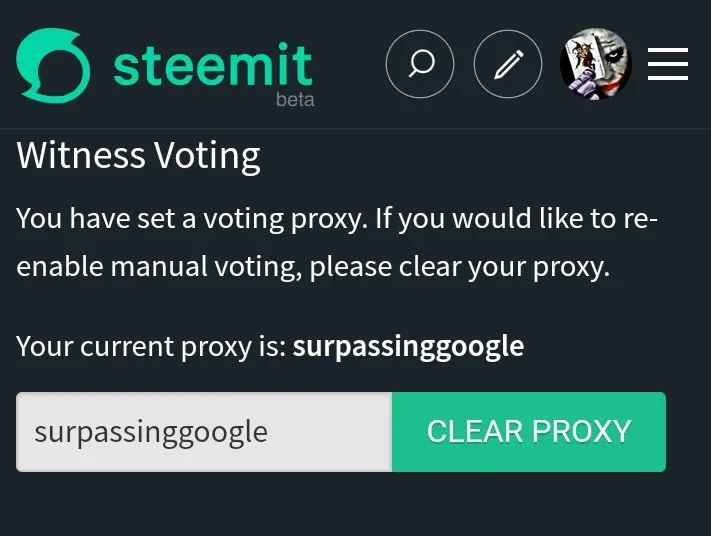Open the Joker profile avatar
Image resolution: width=711 pixels, height=536 pixels.
pyautogui.click(x=596, y=63)
